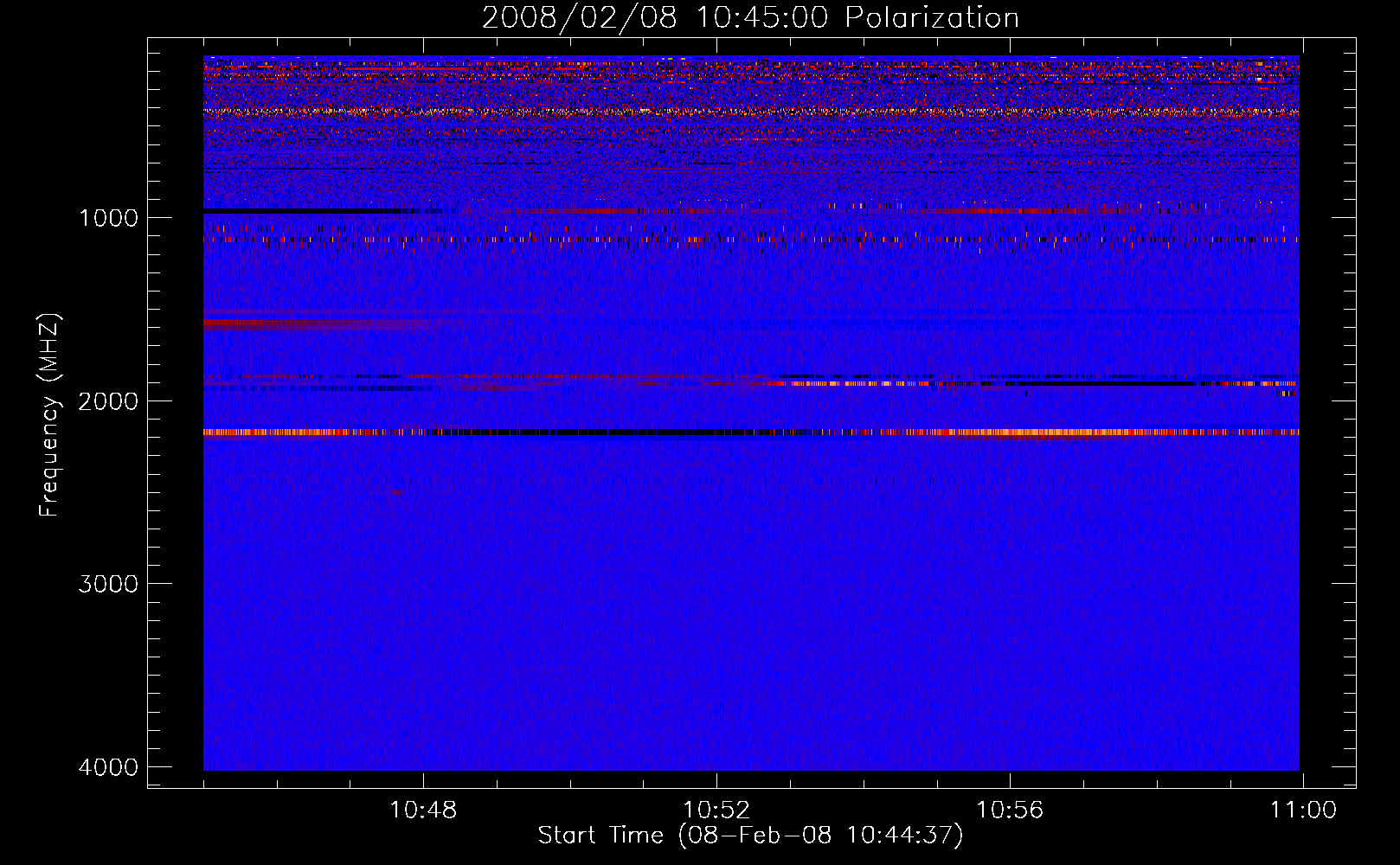Viewport: 1400px width, 865px height.
Task: Select the 4000 frequency tick label
Action: pos(108,767)
